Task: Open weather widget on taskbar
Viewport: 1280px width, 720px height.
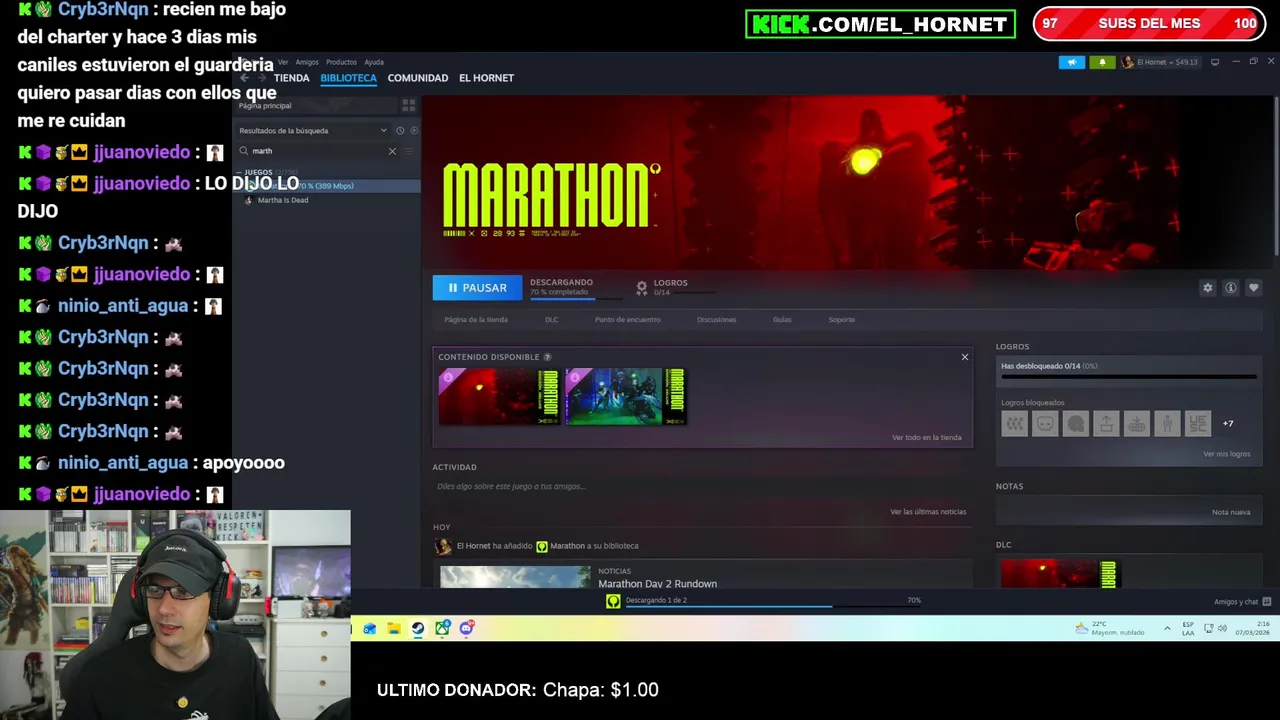Action: (x=1109, y=628)
